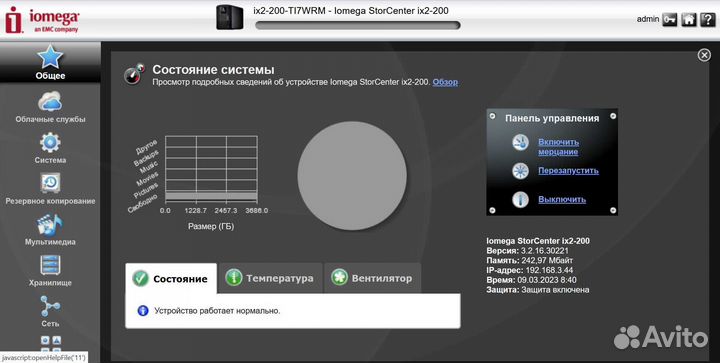720x363 pixels.
Task: Click the storage usage pie chart
Action: [352, 176]
